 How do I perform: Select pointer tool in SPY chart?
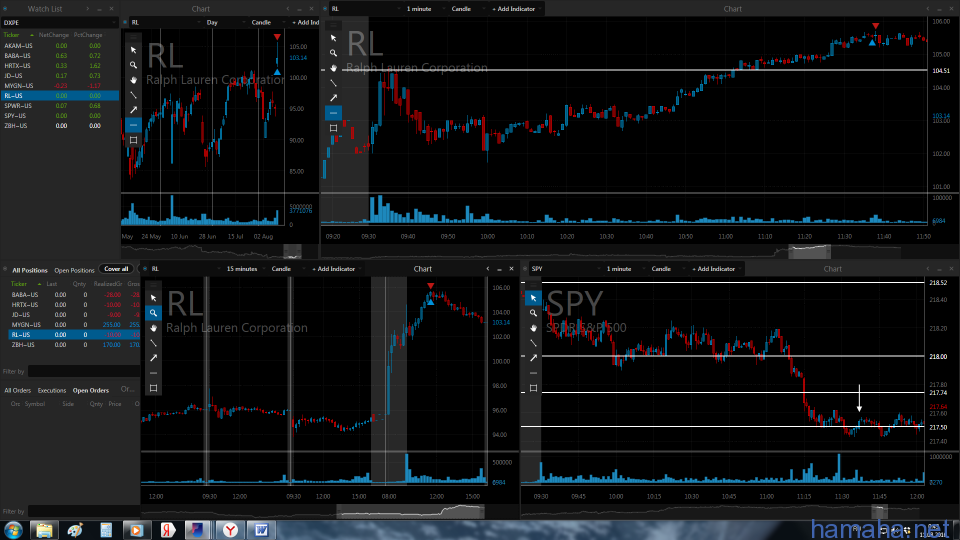pos(533,298)
